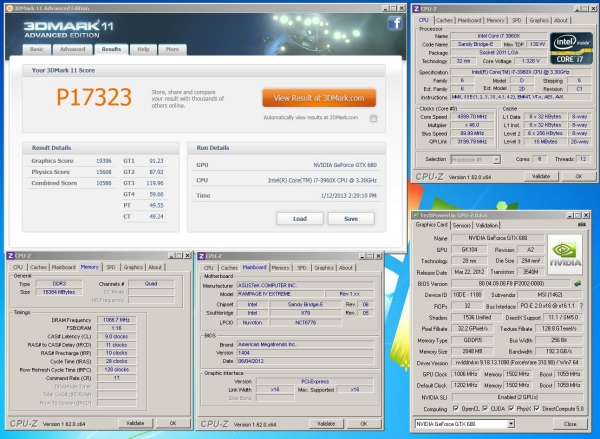
Task: Open About tab in top CPU-Z window
Action: (x=561, y=20)
